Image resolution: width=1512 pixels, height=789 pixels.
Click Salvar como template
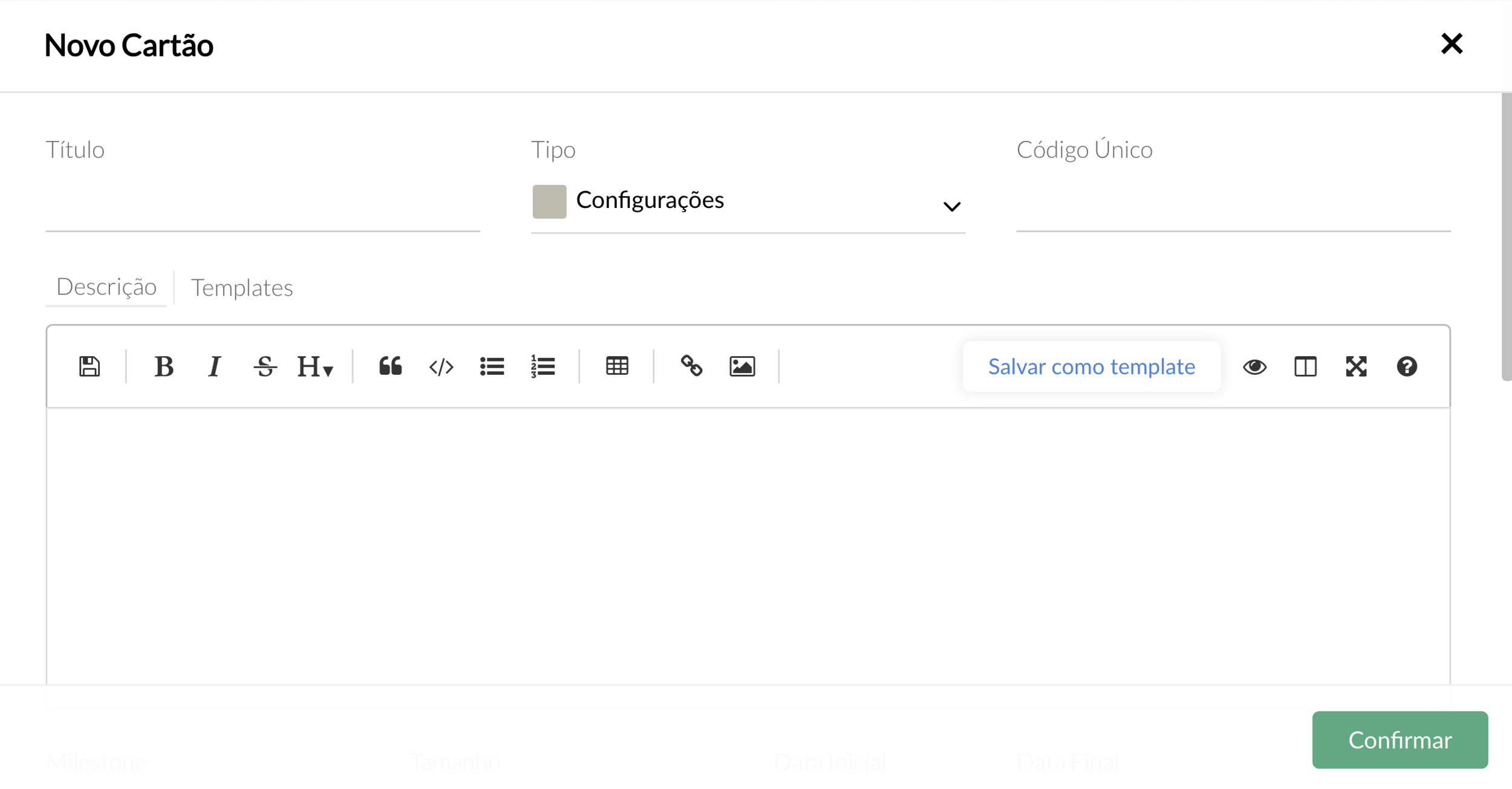click(1091, 366)
